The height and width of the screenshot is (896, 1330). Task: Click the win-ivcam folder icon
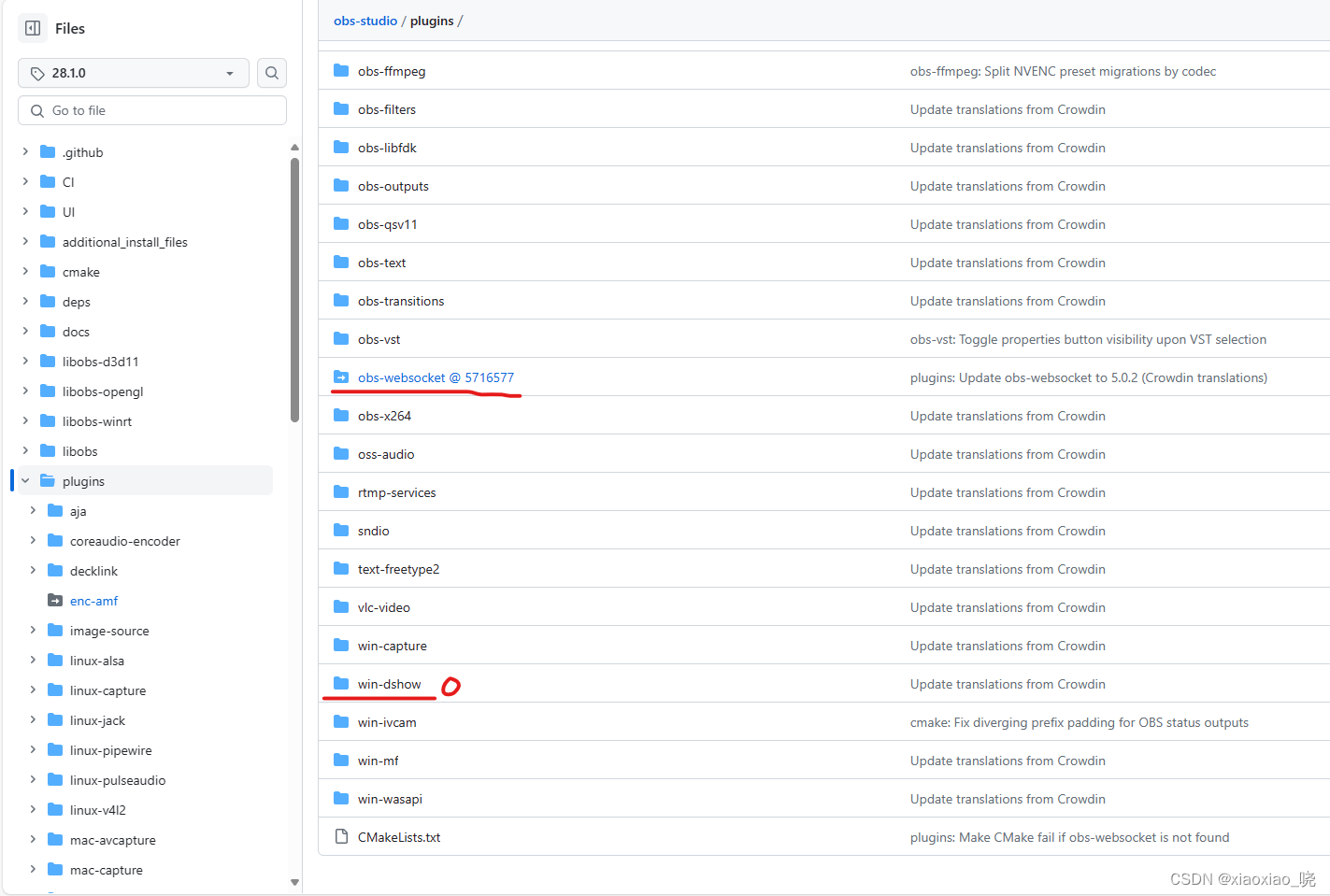pyautogui.click(x=341, y=721)
